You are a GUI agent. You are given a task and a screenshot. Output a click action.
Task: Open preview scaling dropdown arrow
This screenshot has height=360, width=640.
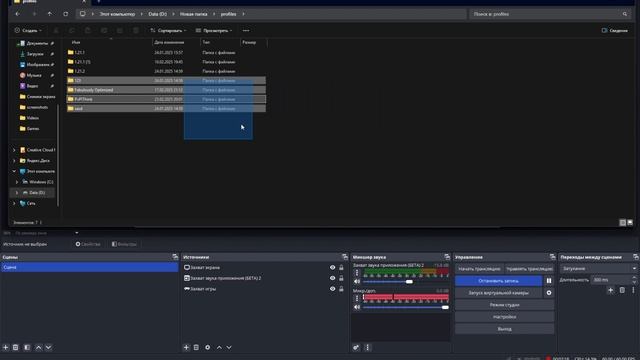pyautogui.click(x=77, y=233)
